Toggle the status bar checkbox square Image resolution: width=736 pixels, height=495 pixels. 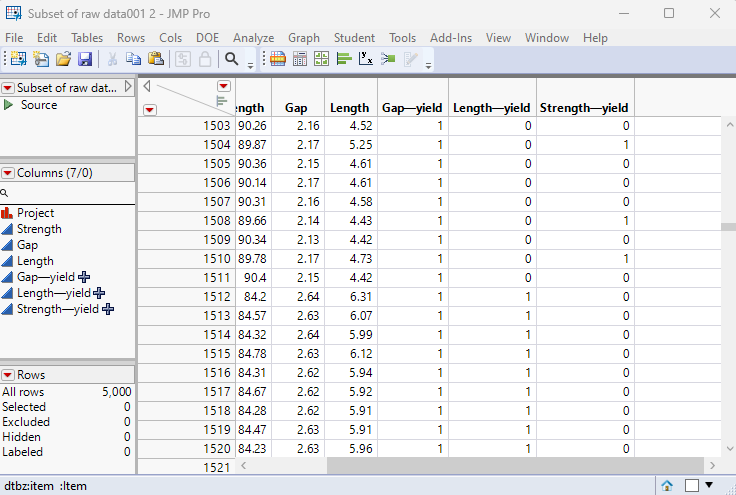tap(691, 486)
